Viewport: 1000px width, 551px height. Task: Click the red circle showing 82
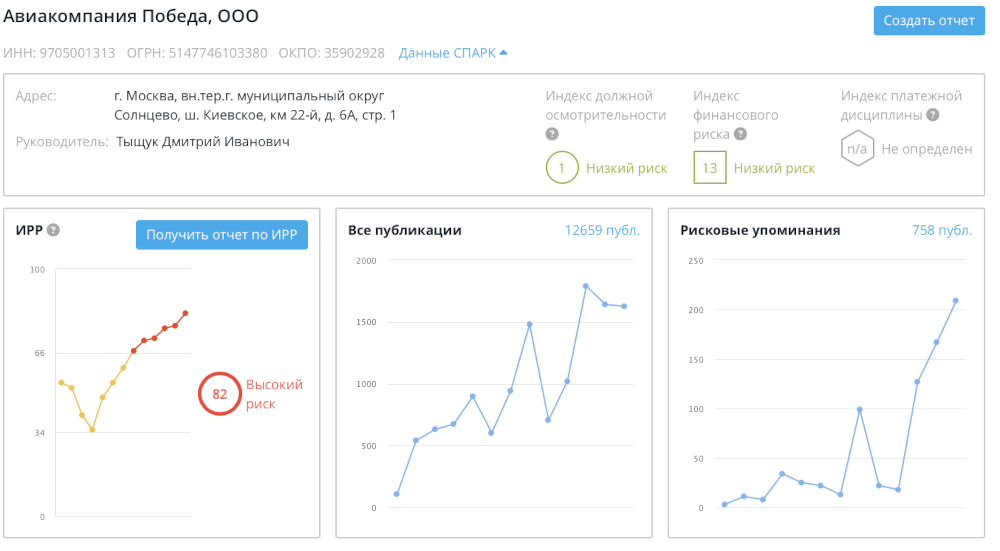219,394
